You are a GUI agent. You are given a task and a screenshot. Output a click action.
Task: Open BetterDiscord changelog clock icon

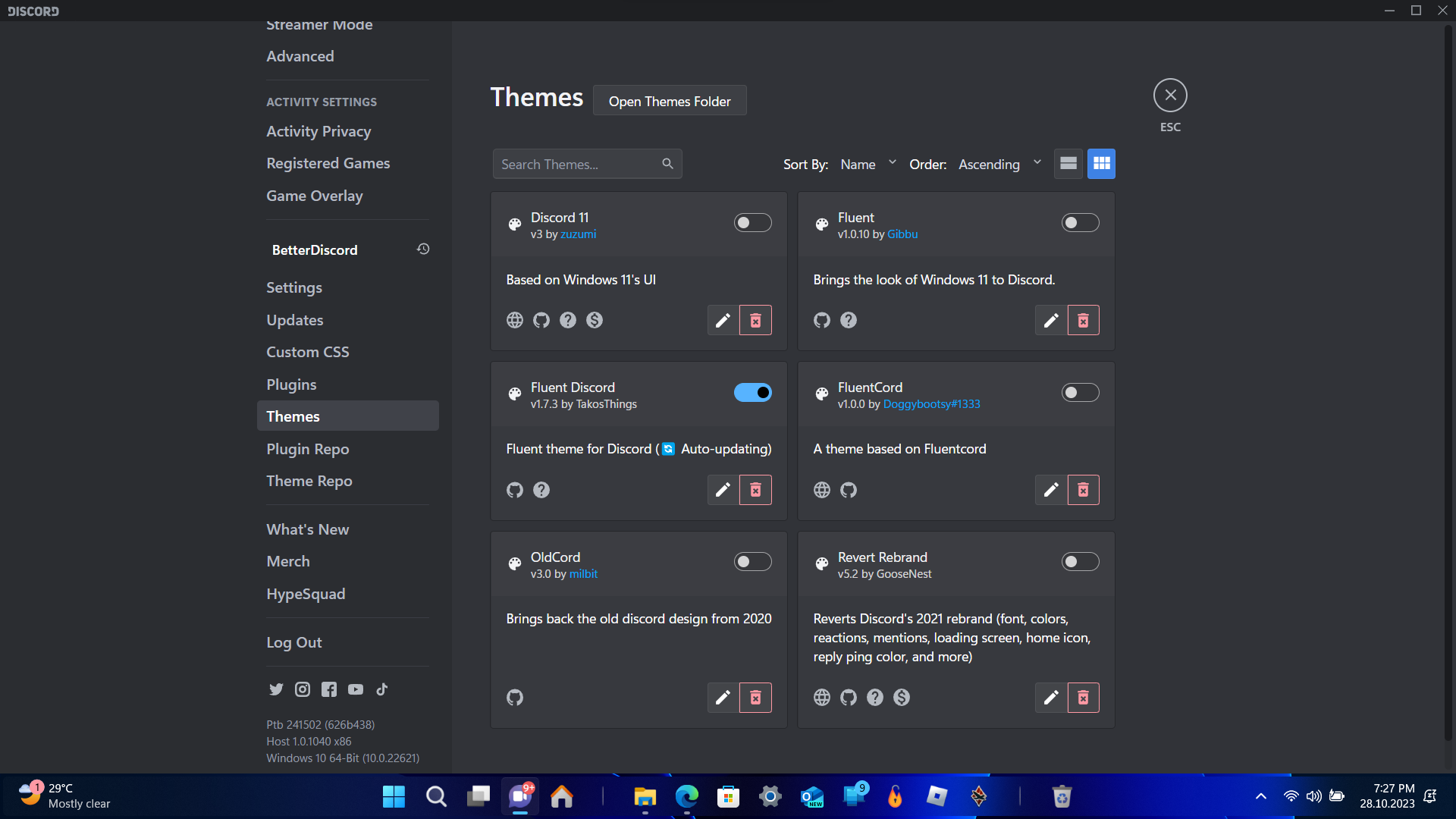point(422,249)
